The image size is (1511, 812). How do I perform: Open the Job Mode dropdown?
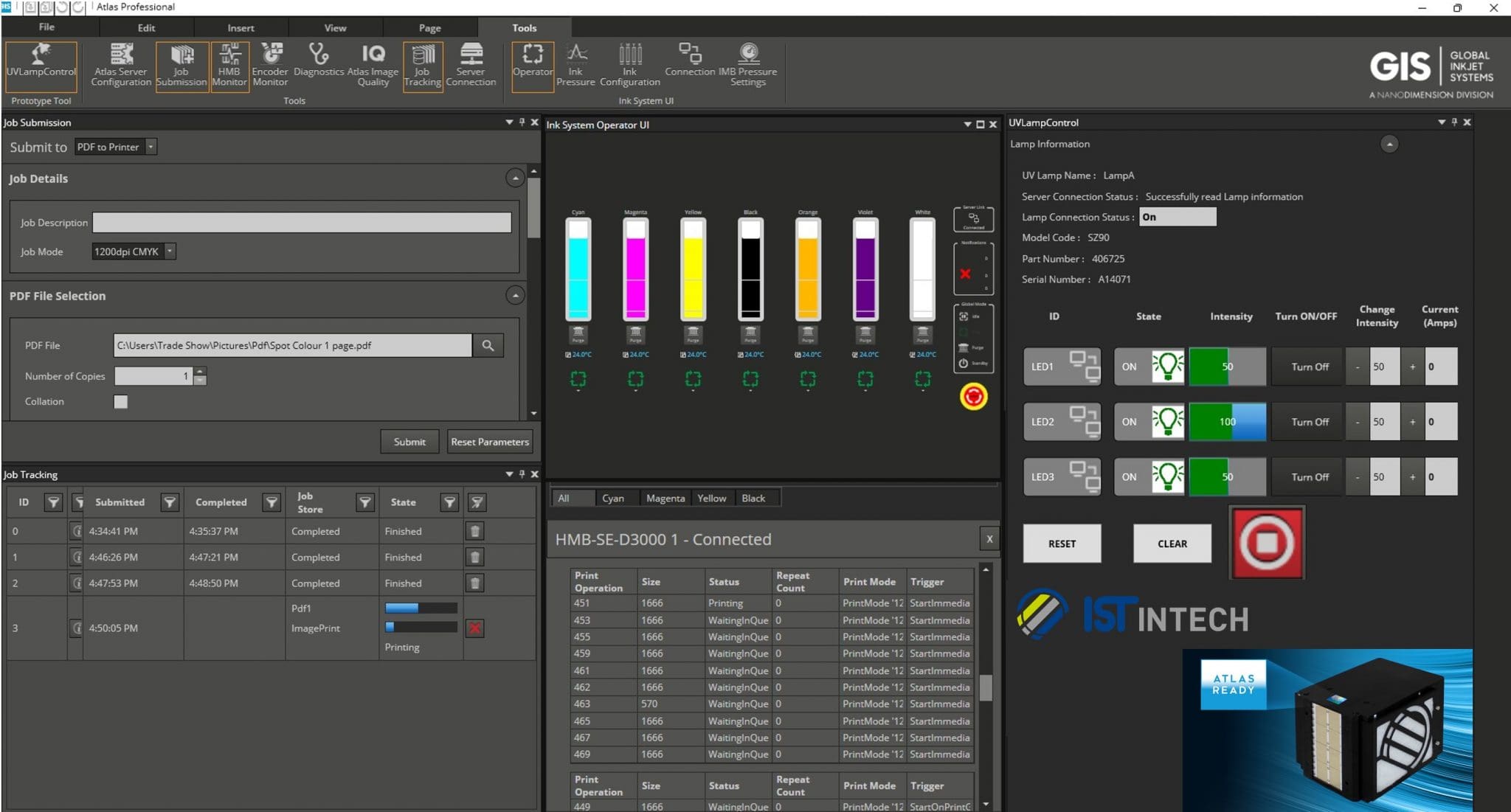tap(168, 251)
